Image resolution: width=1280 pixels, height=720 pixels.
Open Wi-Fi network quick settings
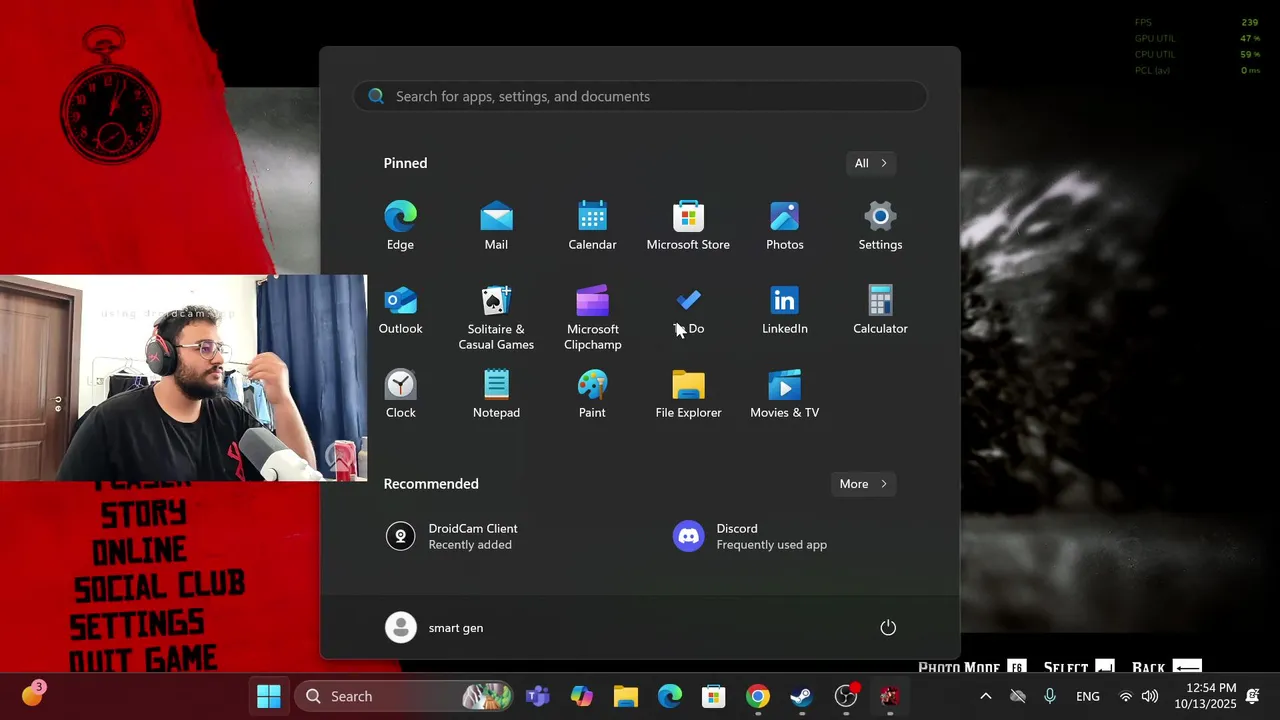(x=1126, y=696)
